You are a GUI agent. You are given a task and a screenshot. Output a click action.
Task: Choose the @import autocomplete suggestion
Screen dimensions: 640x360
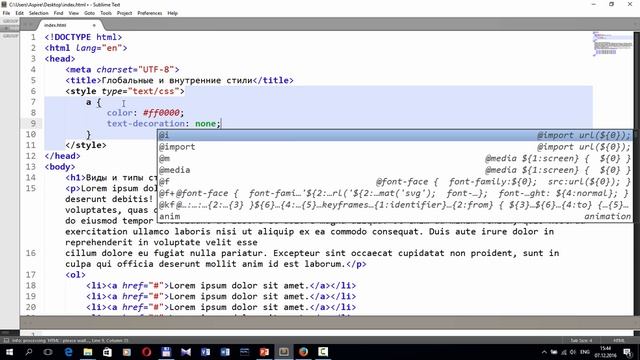395,147
